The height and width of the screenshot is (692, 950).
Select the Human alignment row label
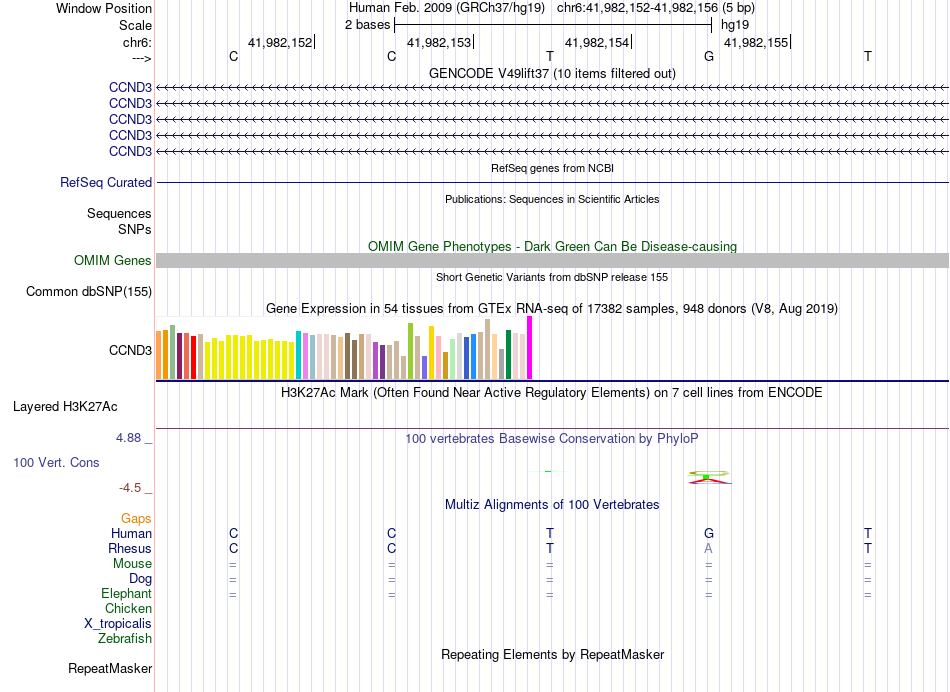coord(131,533)
